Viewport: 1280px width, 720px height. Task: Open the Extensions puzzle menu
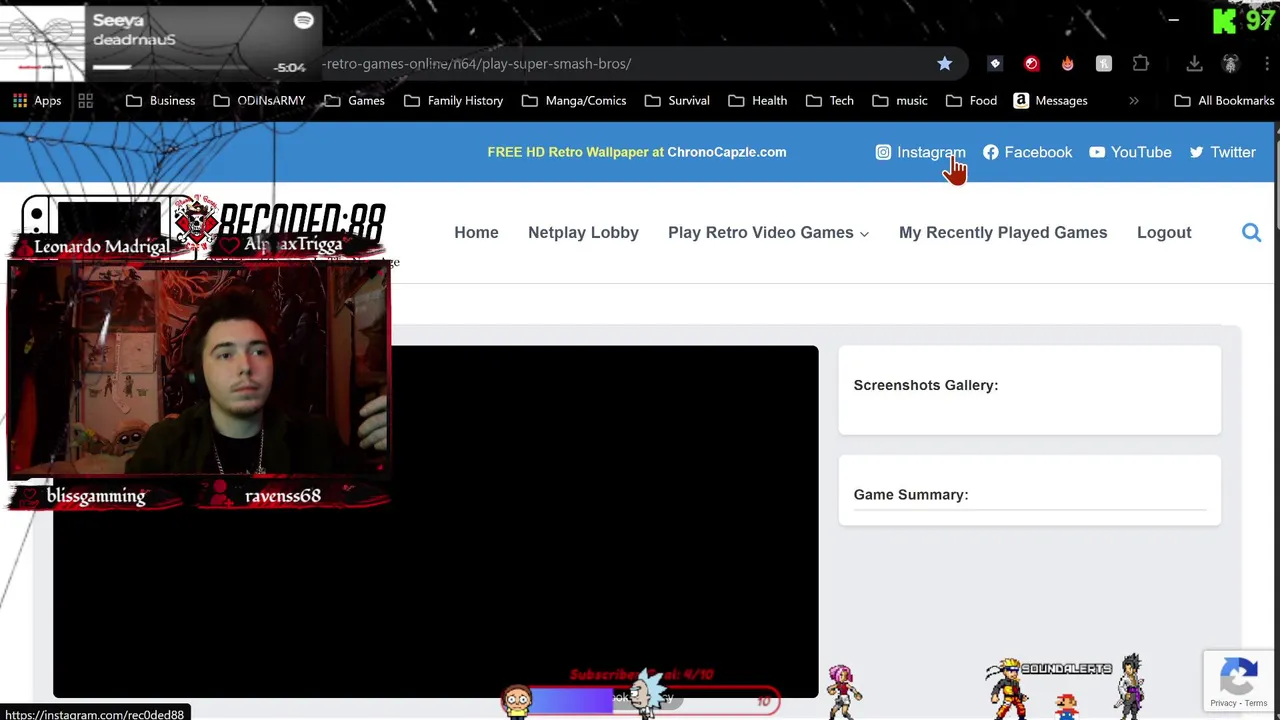click(x=1141, y=63)
